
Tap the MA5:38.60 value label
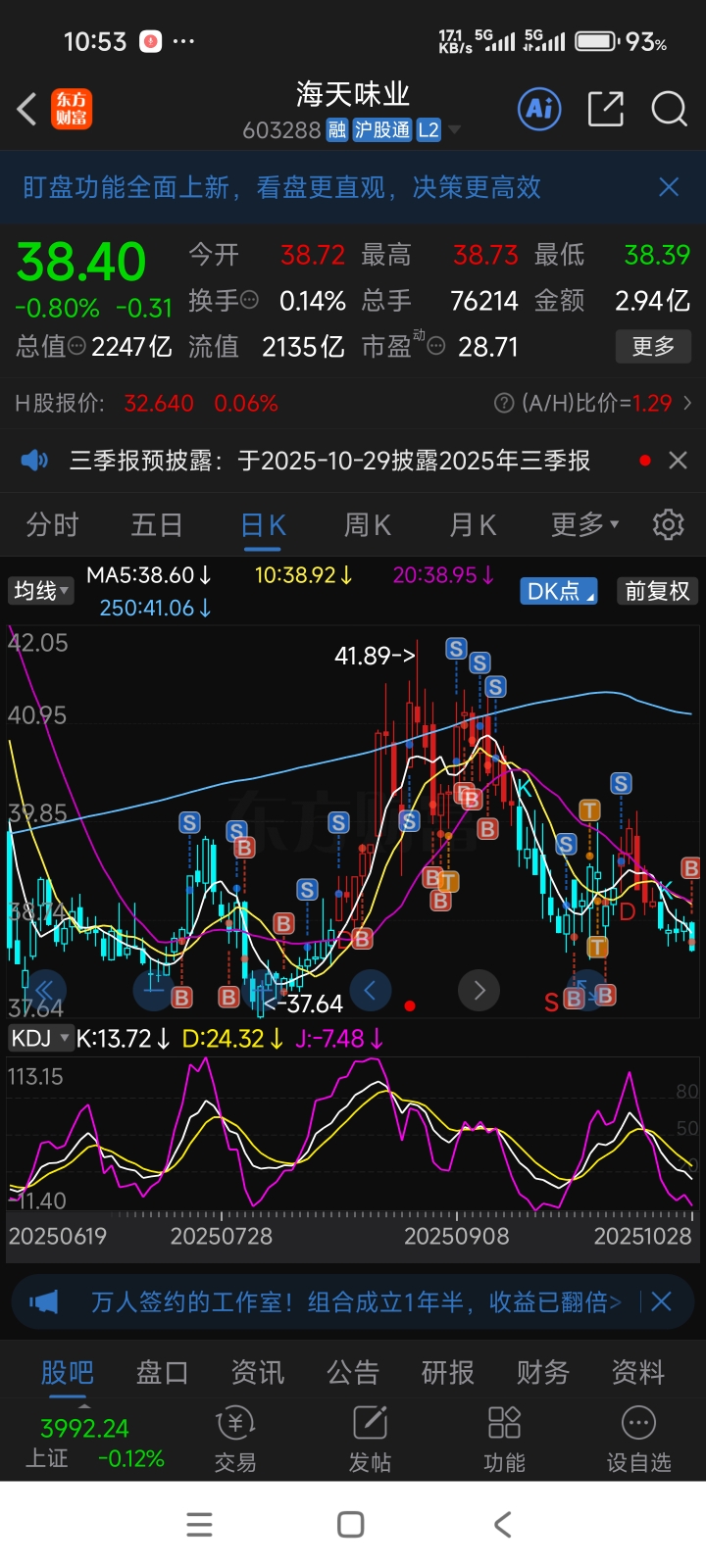(x=149, y=575)
